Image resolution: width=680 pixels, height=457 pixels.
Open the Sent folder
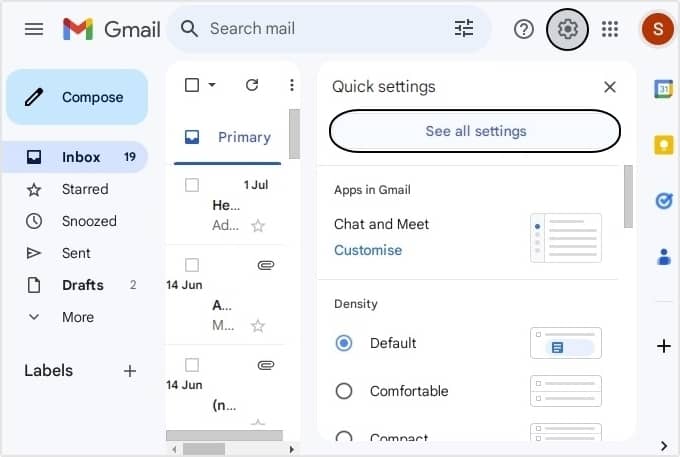point(76,253)
